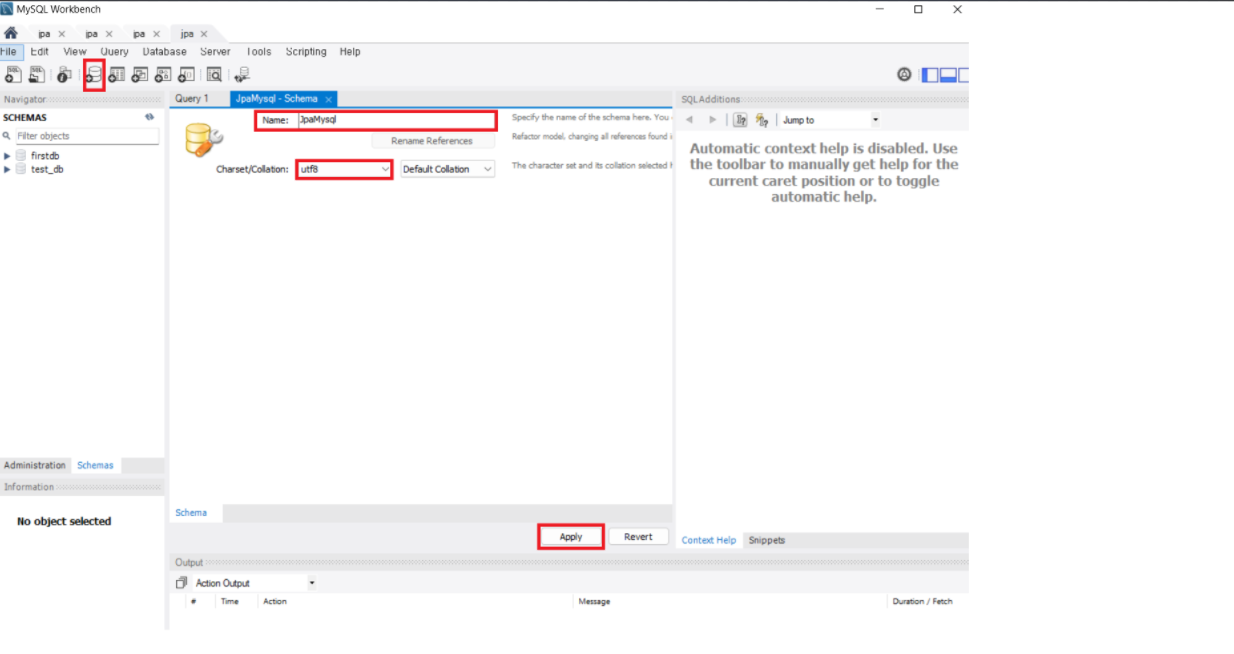Viewport: 1234px width, 654px height.
Task: Click the reconnect to DBMS toolbar icon
Action: [241, 74]
